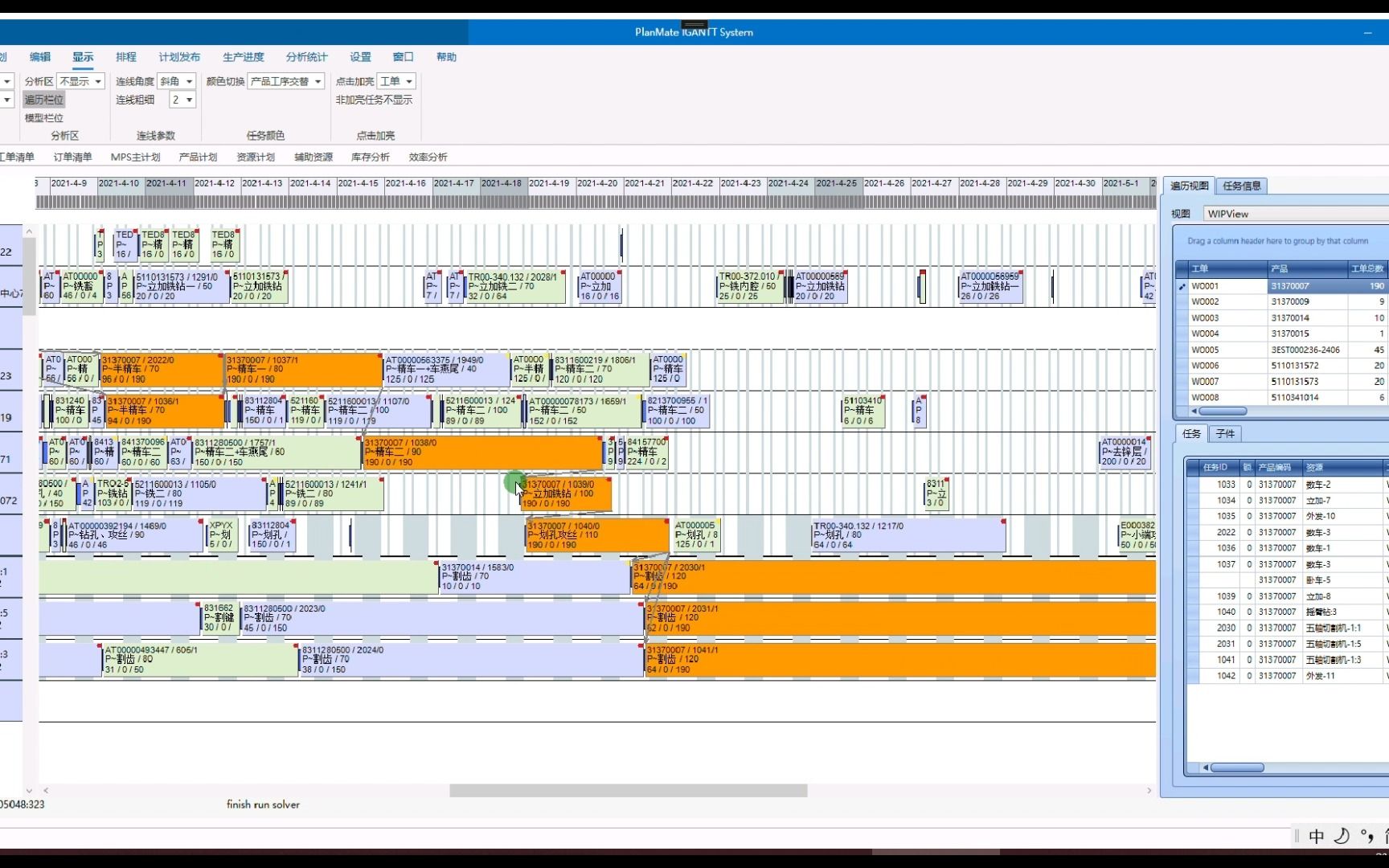1389x868 pixels.
Task: Sort by the 工单总数 column header
Action: coord(1368,268)
